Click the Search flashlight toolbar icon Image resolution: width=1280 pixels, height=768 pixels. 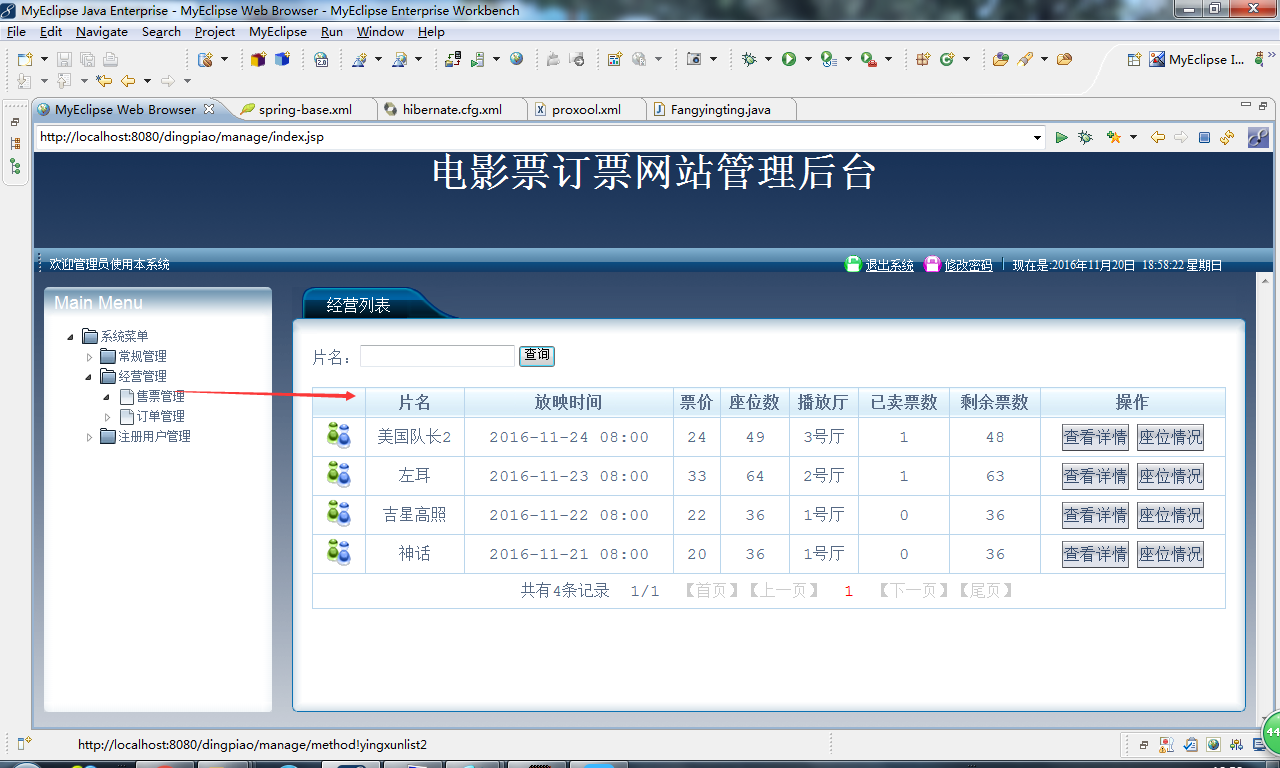[1026, 60]
